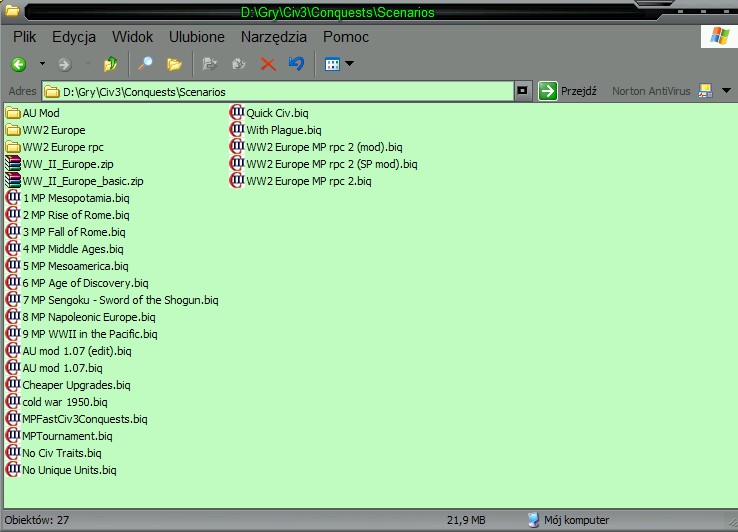Click the red Delete X icon
738x532 pixels.
[x=268, y=64]
